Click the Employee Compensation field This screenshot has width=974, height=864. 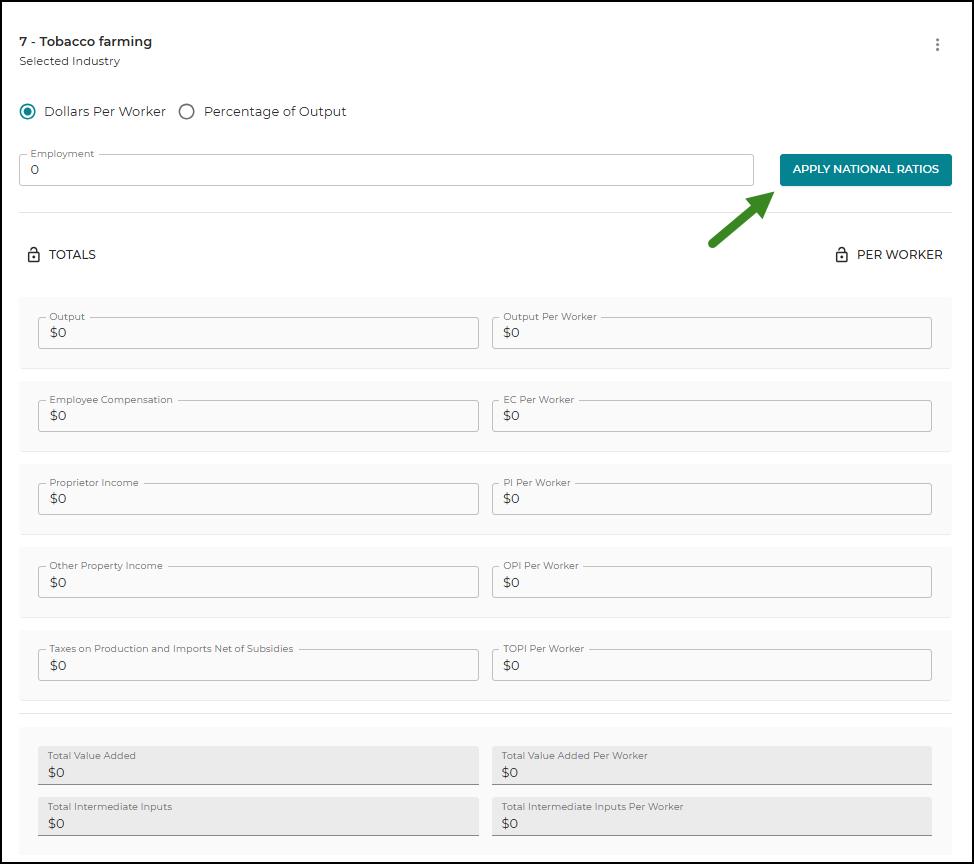point(258,416)
